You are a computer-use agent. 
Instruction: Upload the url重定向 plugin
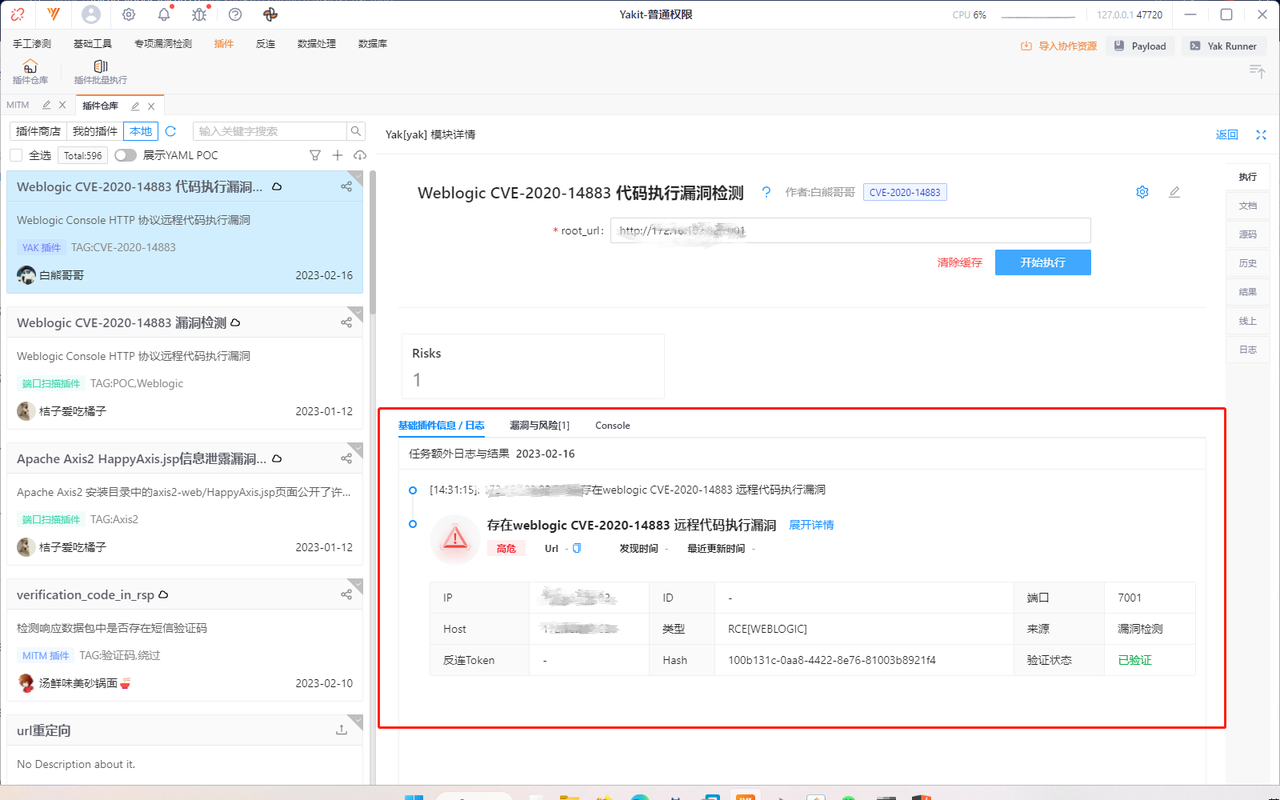click(342, 730)
